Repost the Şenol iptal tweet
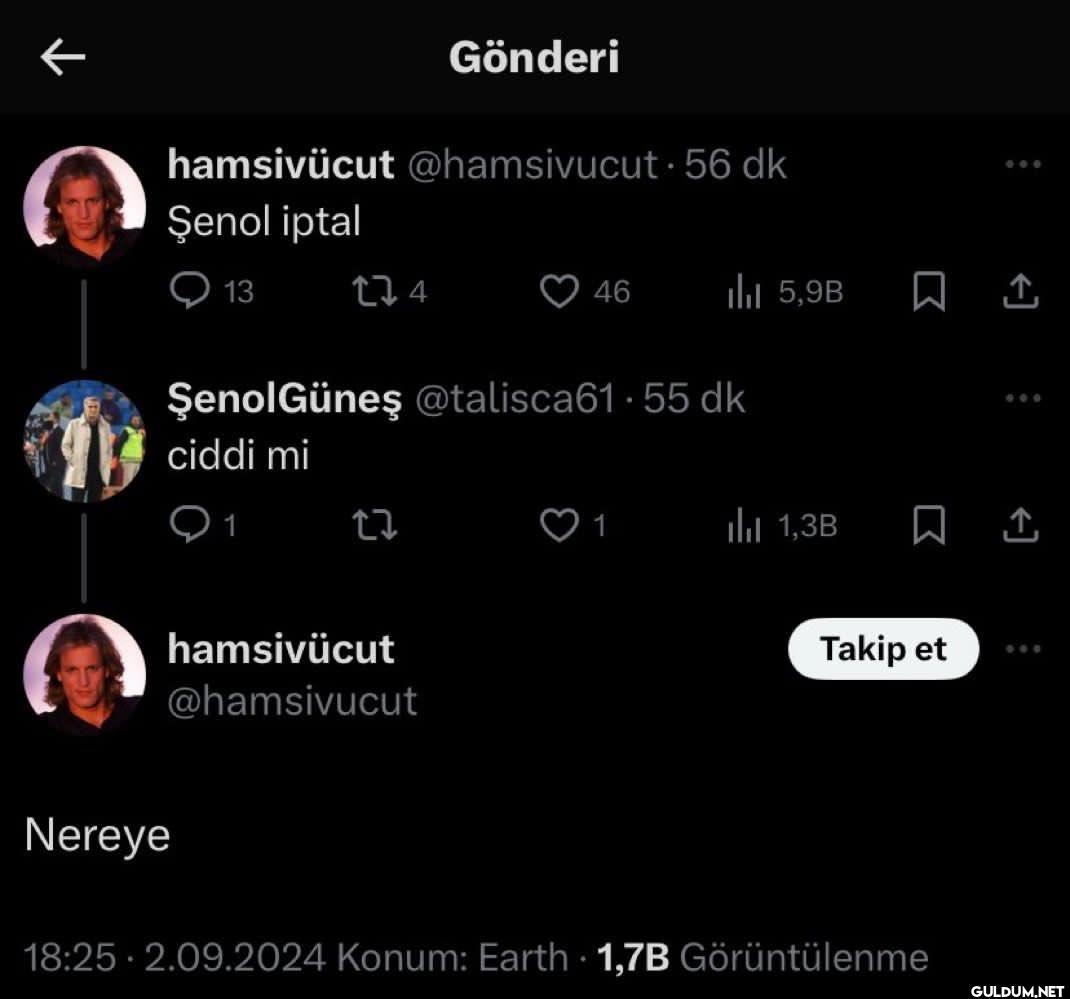The width and height of the screenshot is (1070, 999). [389, 291]
